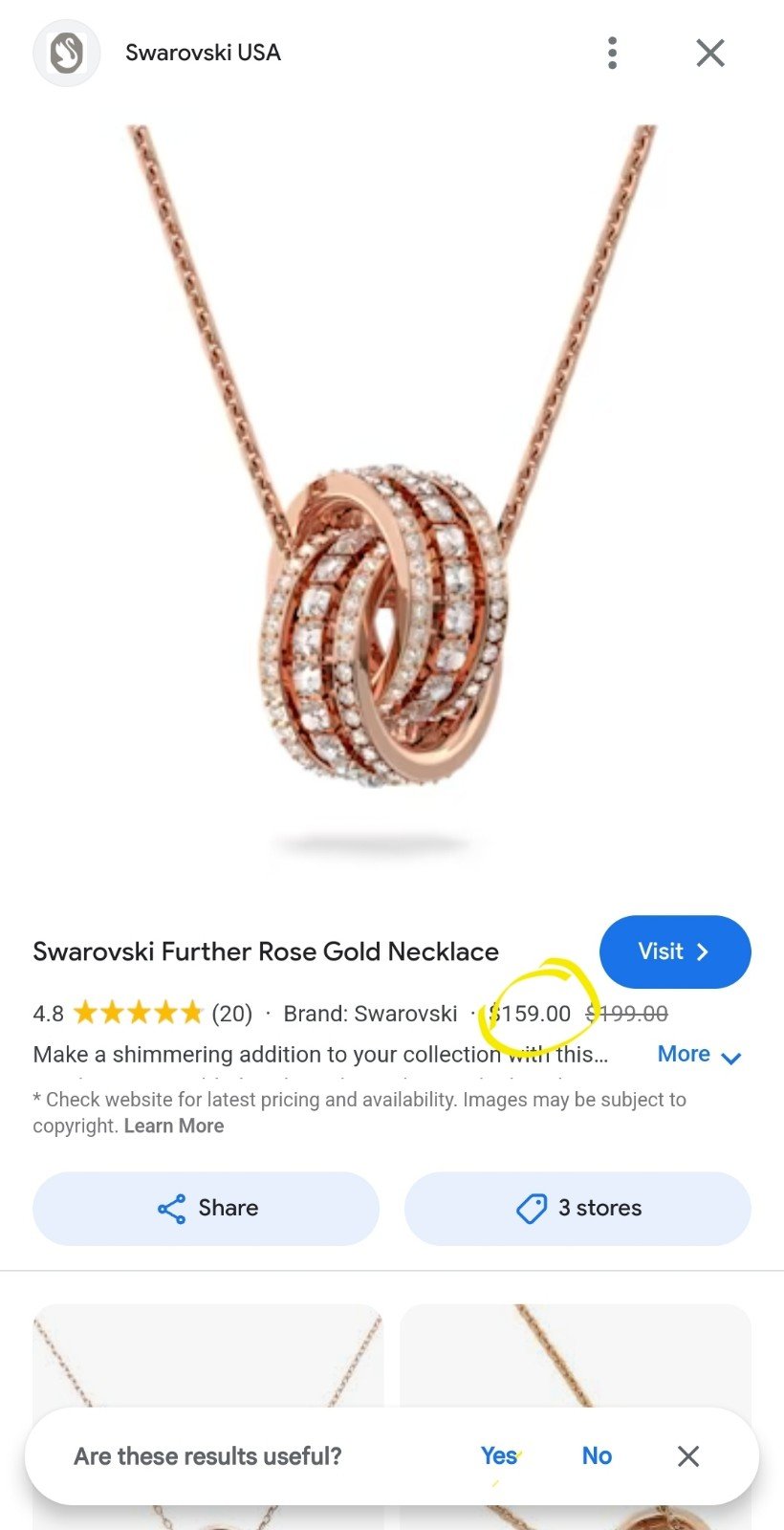Open the Learn More copyright link
784x1530 pixels.
tap(174, 1126)
